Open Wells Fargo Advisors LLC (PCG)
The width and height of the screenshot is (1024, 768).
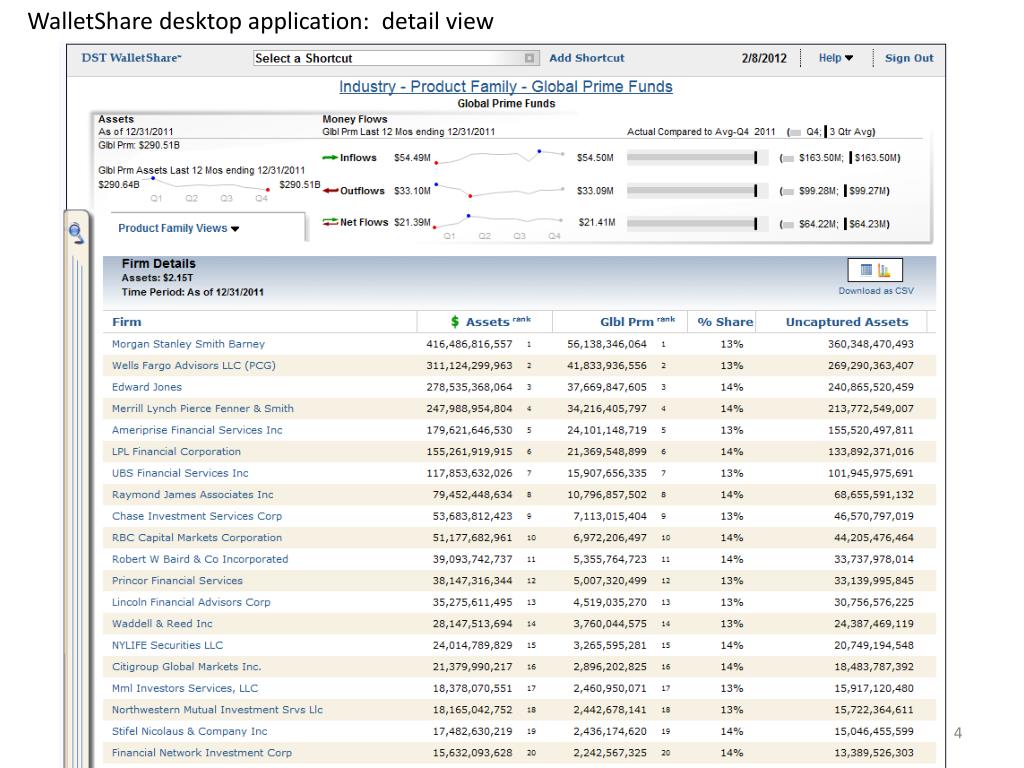(x=193, y=366)
